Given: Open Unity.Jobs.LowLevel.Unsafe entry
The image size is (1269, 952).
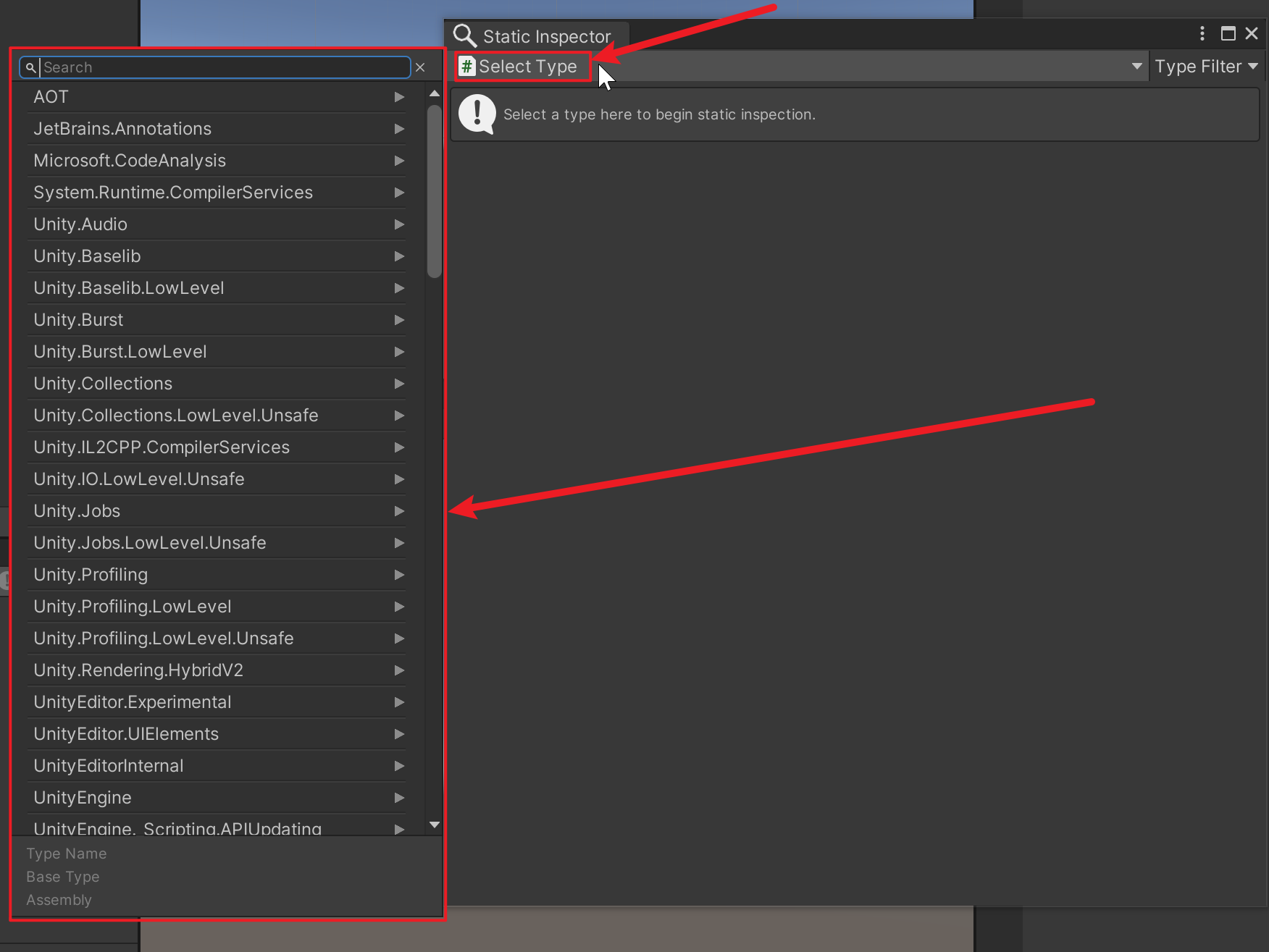Looking at the screenshot, I should click(x=217, y=543).
